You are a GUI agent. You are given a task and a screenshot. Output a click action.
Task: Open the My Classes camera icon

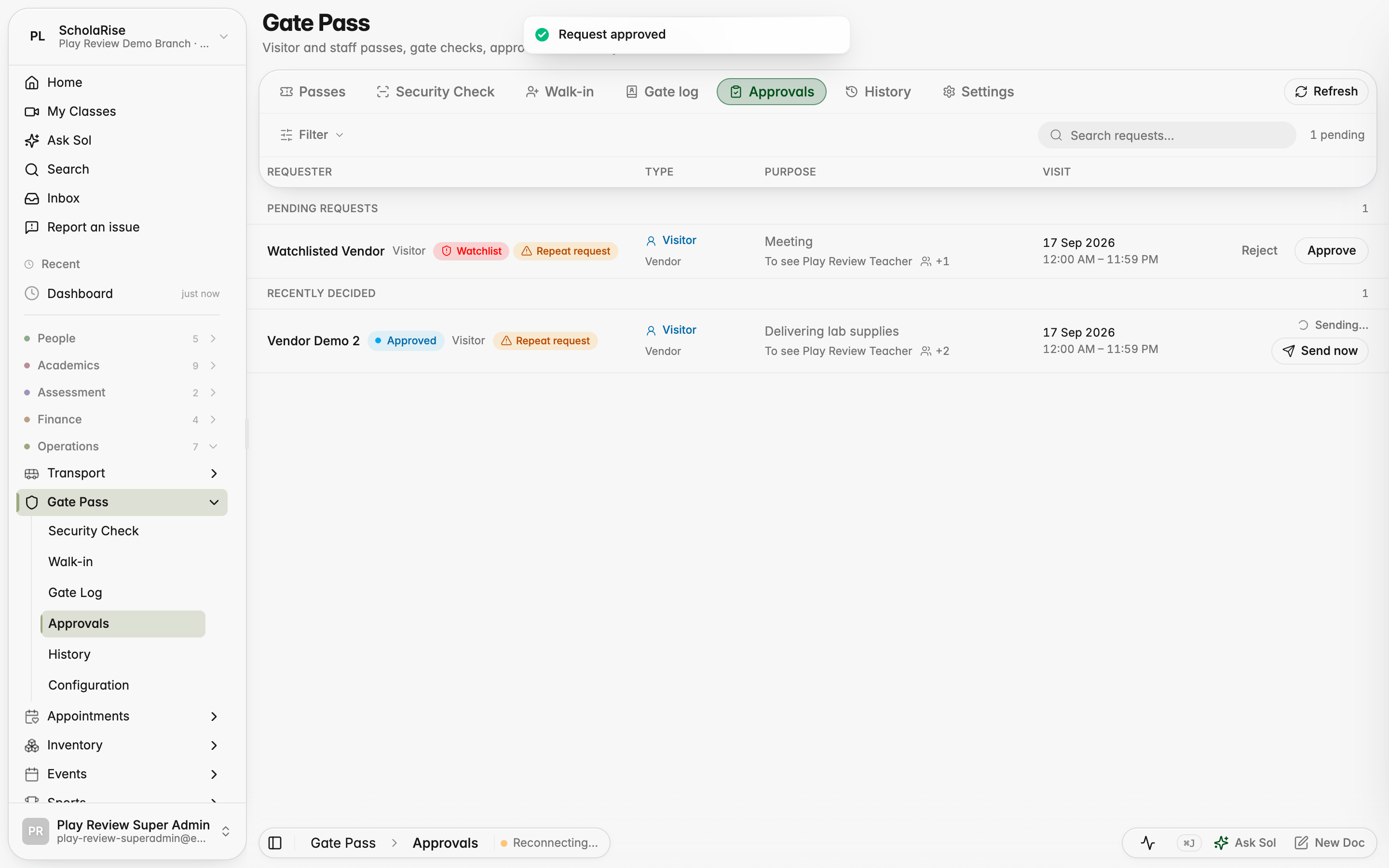click(31, 111)
